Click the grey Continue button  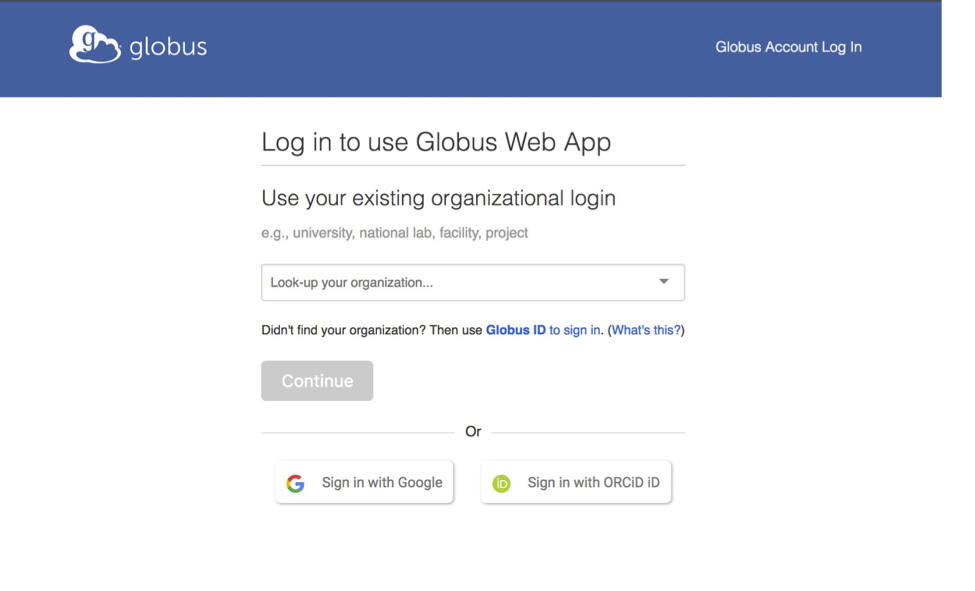coord(317,381)
